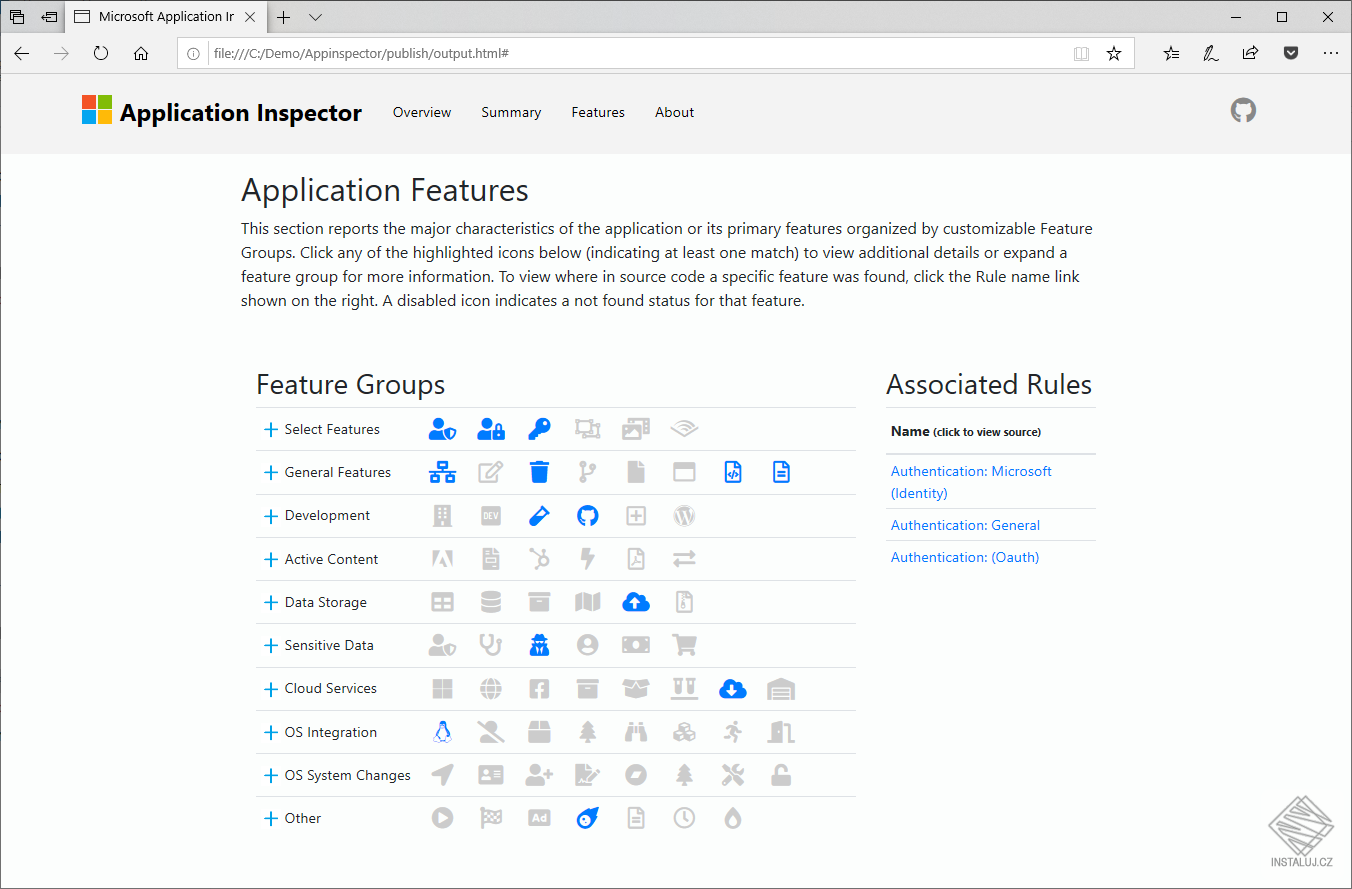Viewport: 1352px width, 889px height.
Task: Expand the Active Content group
Action: click(x=270, y=560)
